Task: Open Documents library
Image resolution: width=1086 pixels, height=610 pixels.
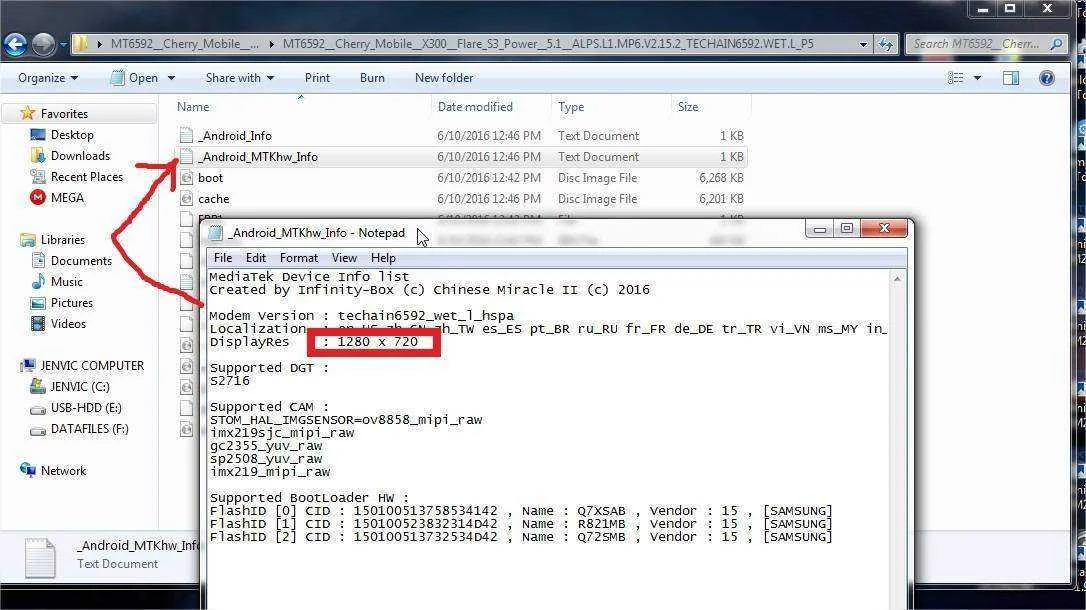Action: [x=81, y=260]
